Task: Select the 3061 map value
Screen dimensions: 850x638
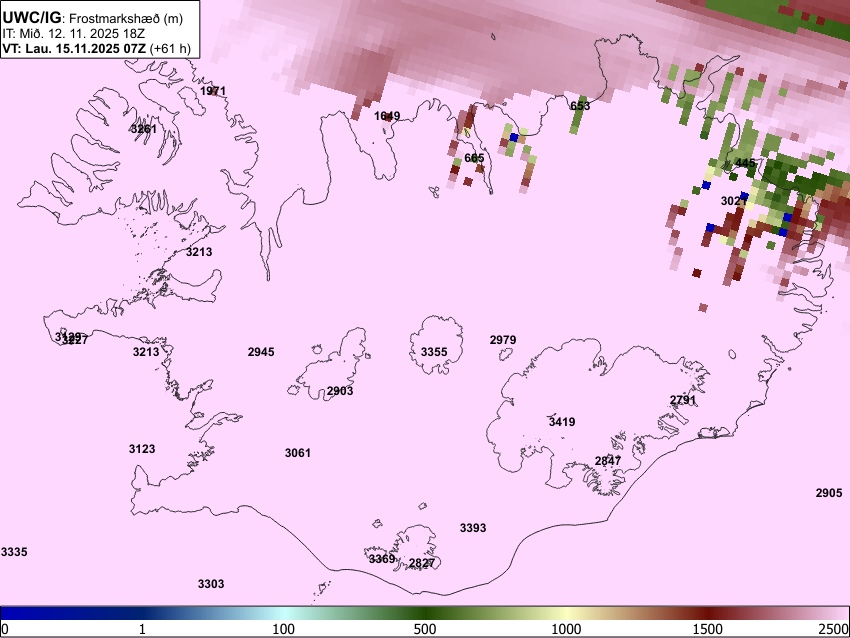Action: pos(298,453)
